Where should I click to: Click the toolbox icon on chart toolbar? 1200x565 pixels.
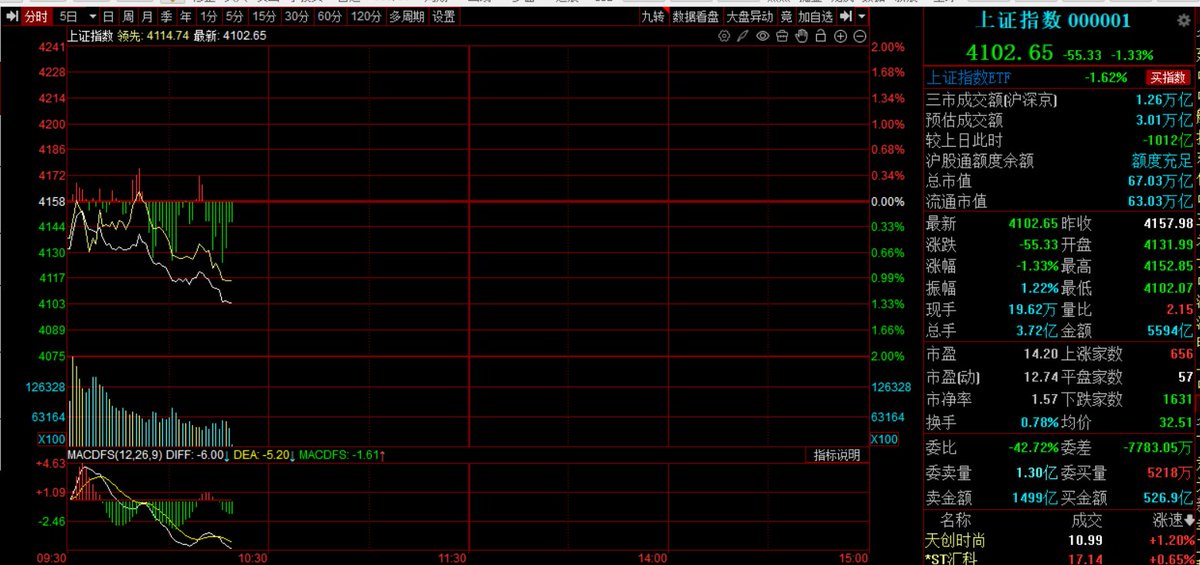click(782, 36)
